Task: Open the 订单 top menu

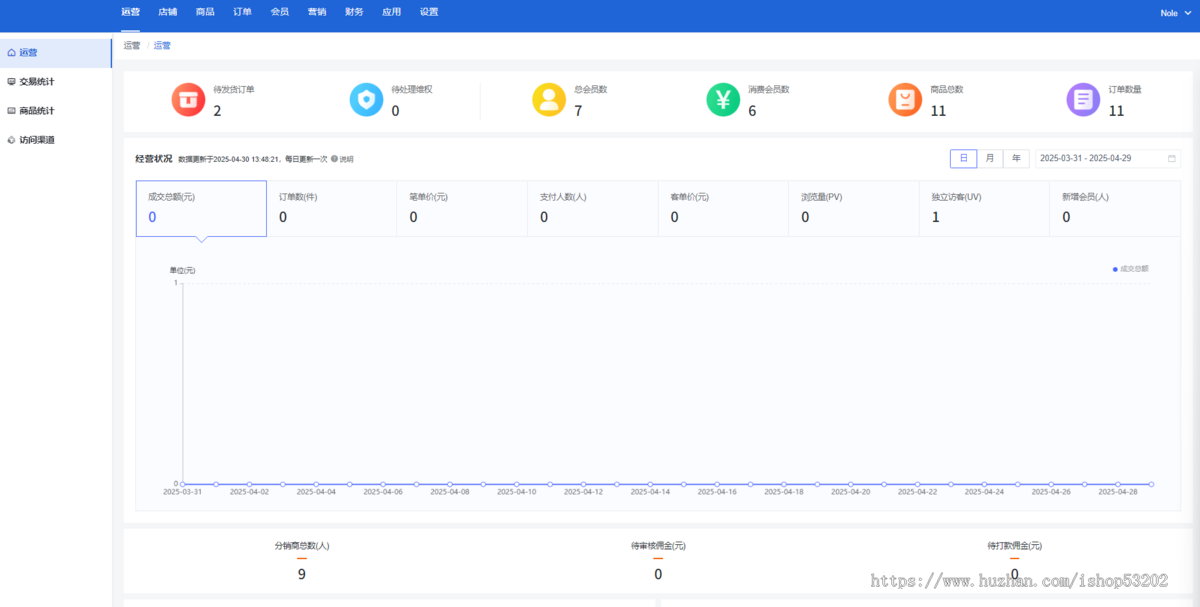Action: 242,12
